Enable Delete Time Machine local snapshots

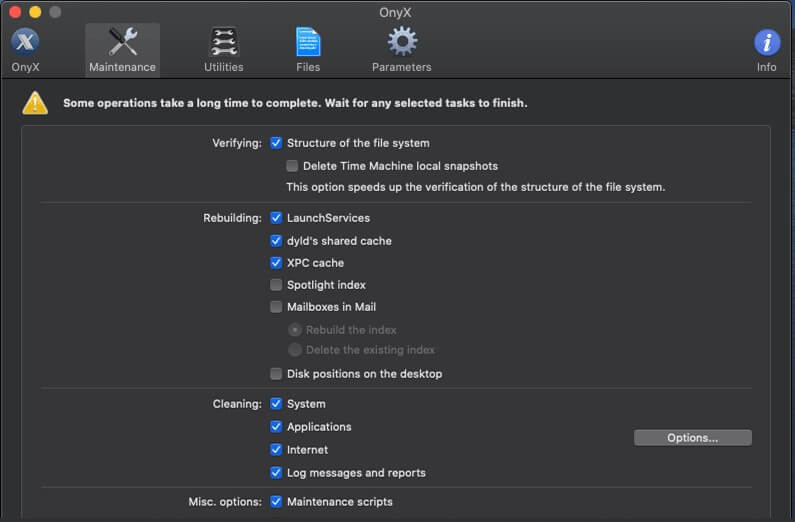click(x=293, y=166)
